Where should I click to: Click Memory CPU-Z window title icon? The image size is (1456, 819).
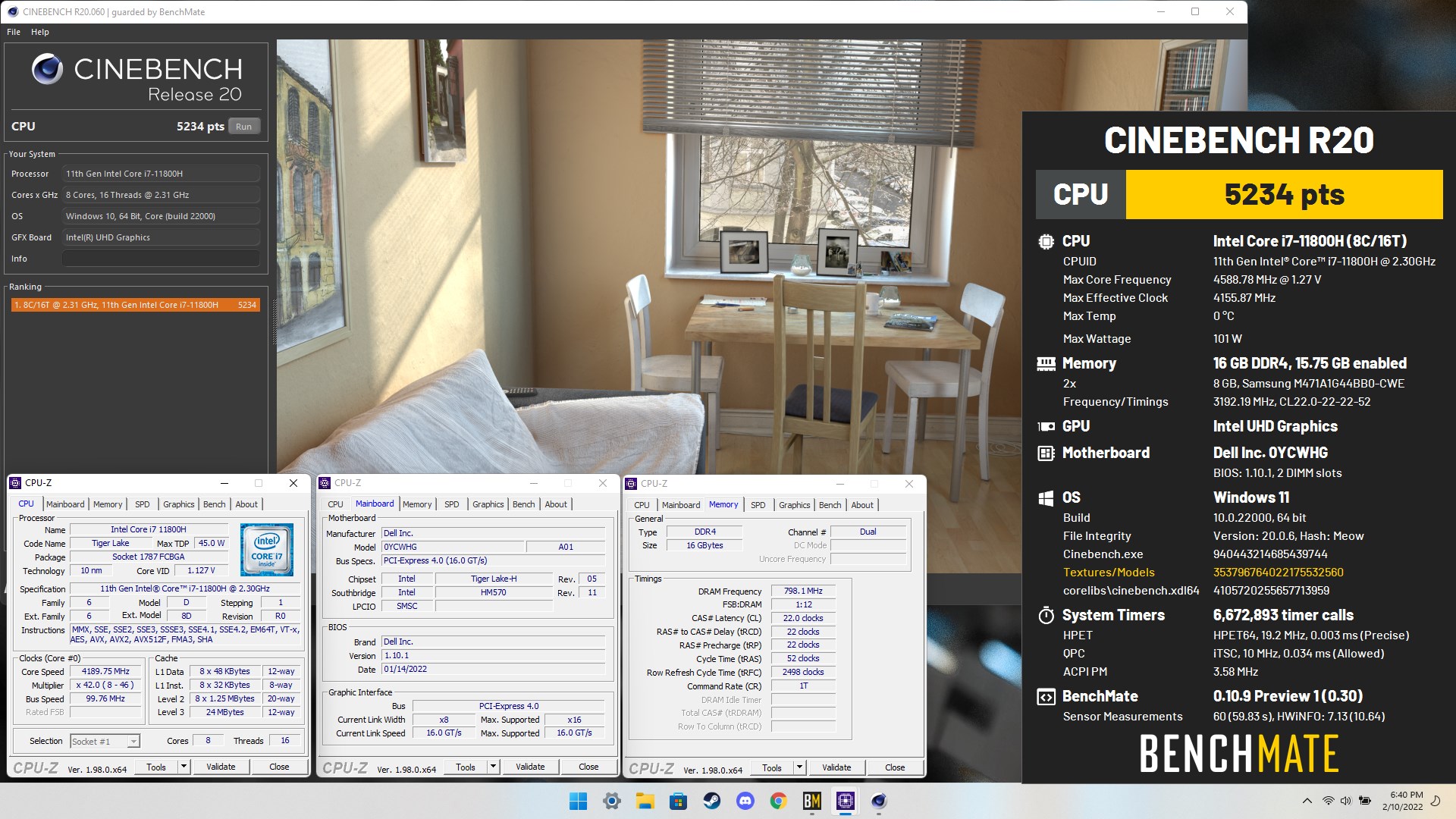pyautogui.click(x=631, y=483)
